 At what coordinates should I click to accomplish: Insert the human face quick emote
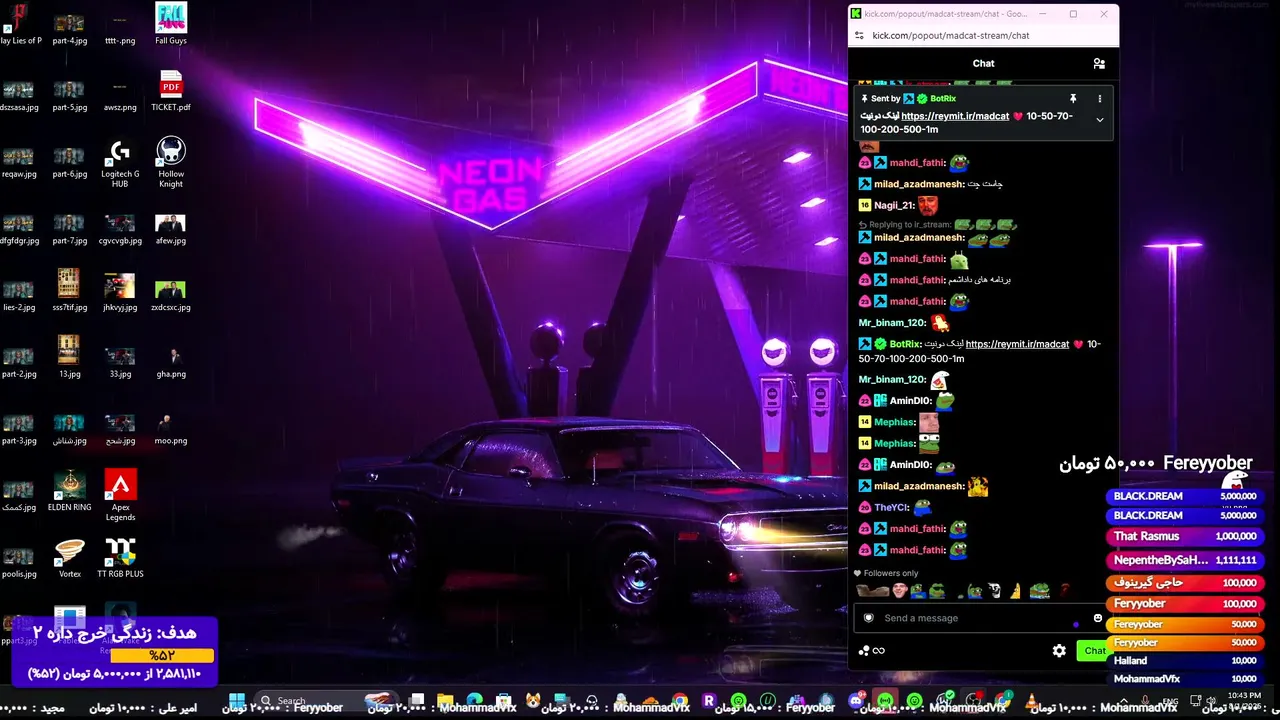pos(899,591)
